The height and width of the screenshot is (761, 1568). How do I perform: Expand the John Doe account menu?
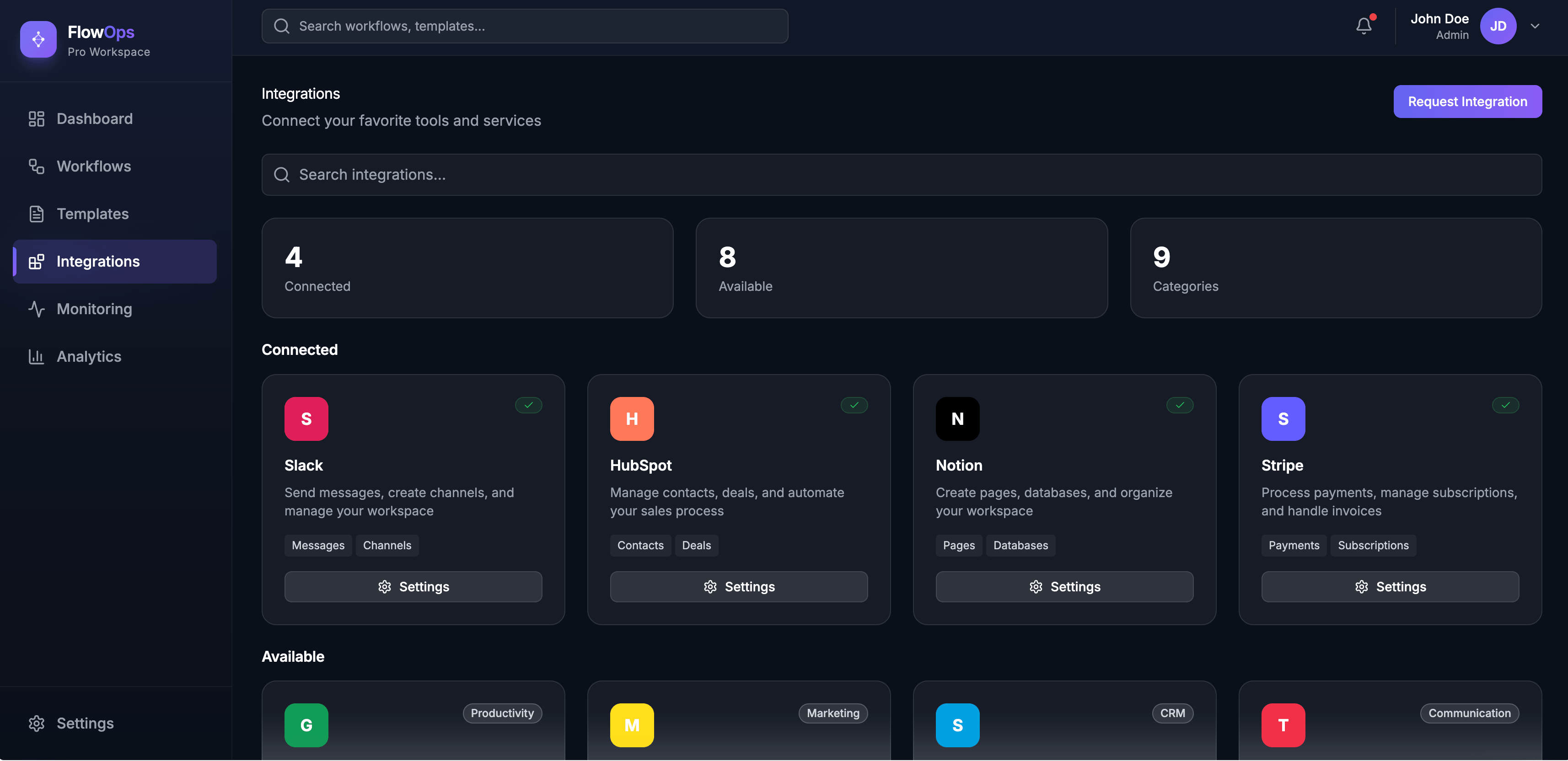[1535, 26]
